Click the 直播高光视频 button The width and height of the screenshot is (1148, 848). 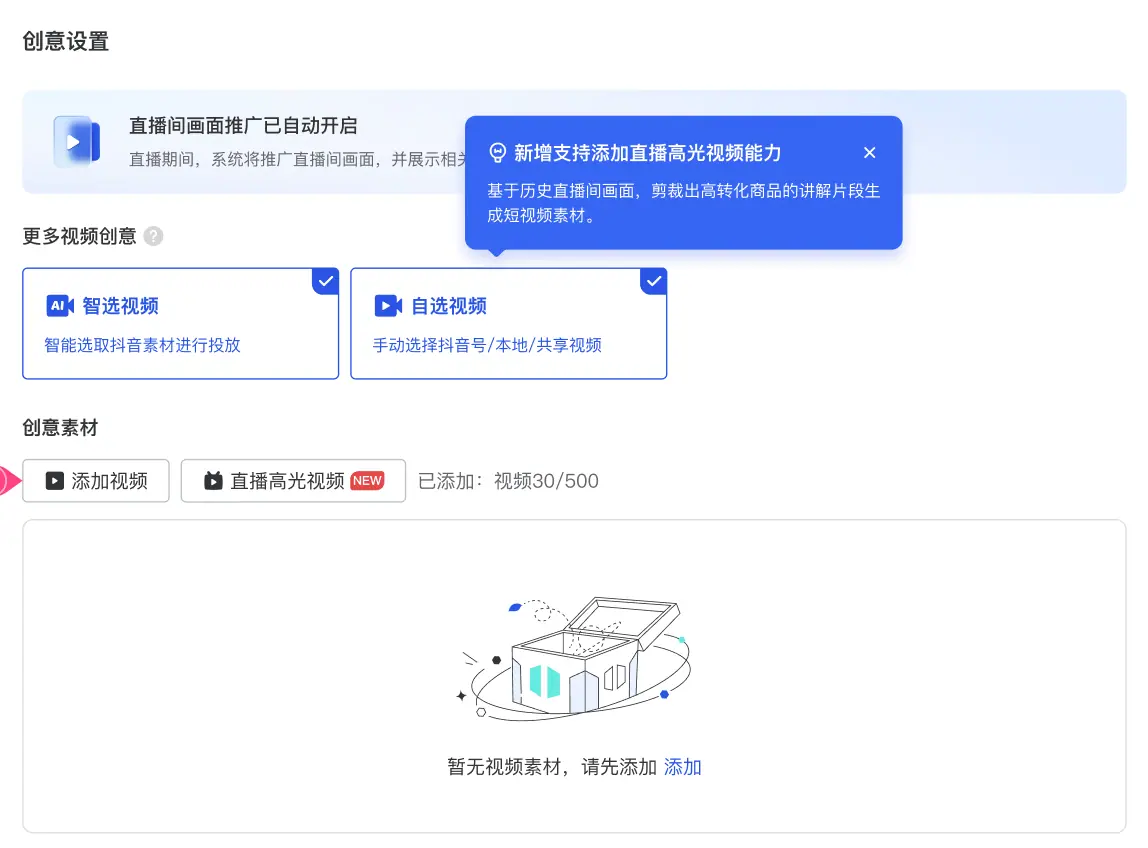(x=293, y=480)
